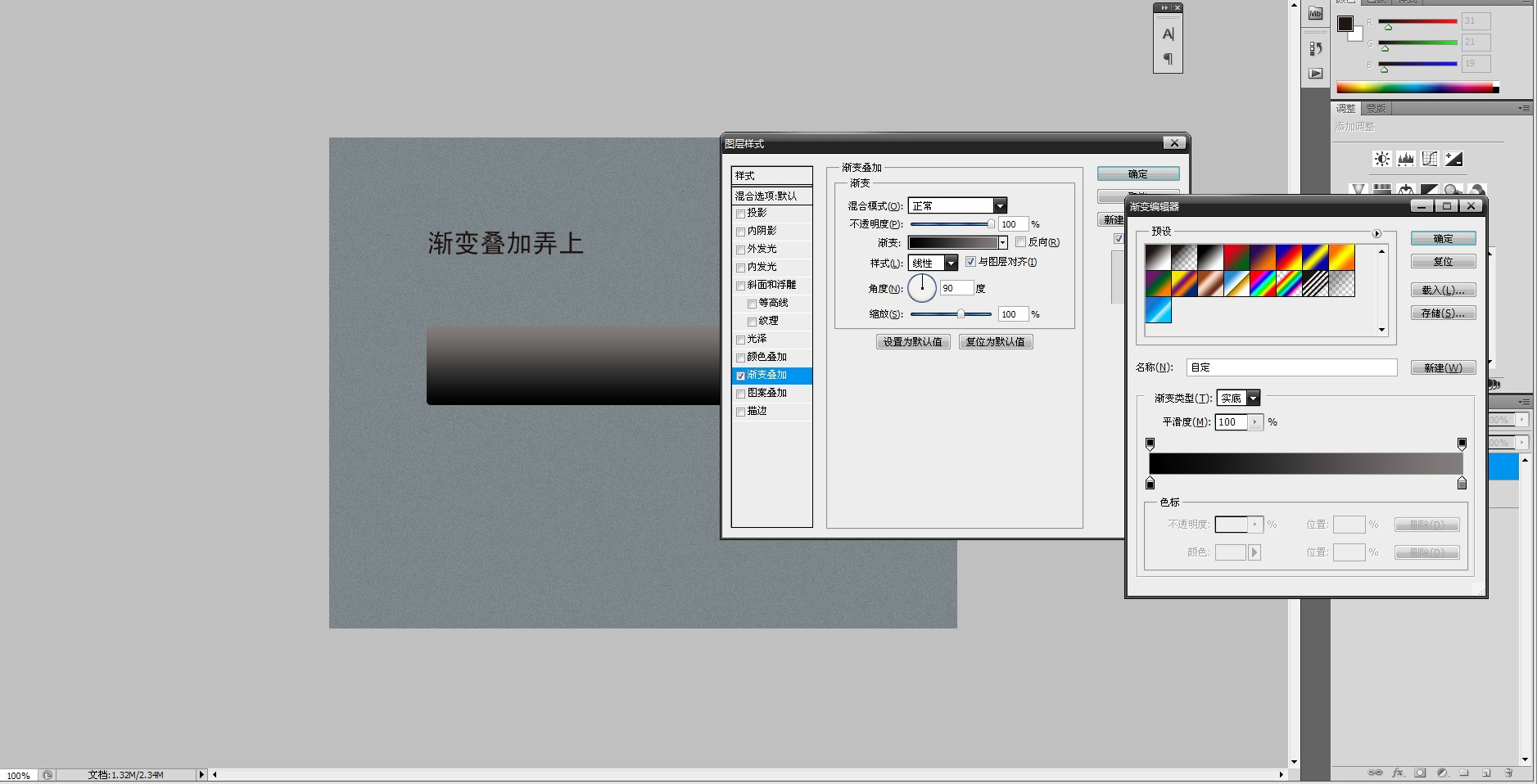Open the 样式 gradient style dropdown
The width and height of the screenshot is (1537, 784).
951,263
